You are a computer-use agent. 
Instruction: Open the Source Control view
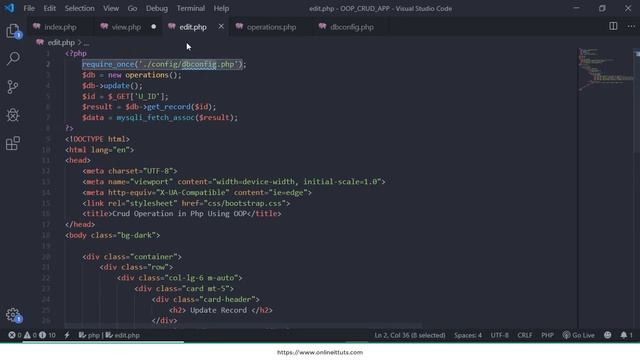(x=13, y=87)
